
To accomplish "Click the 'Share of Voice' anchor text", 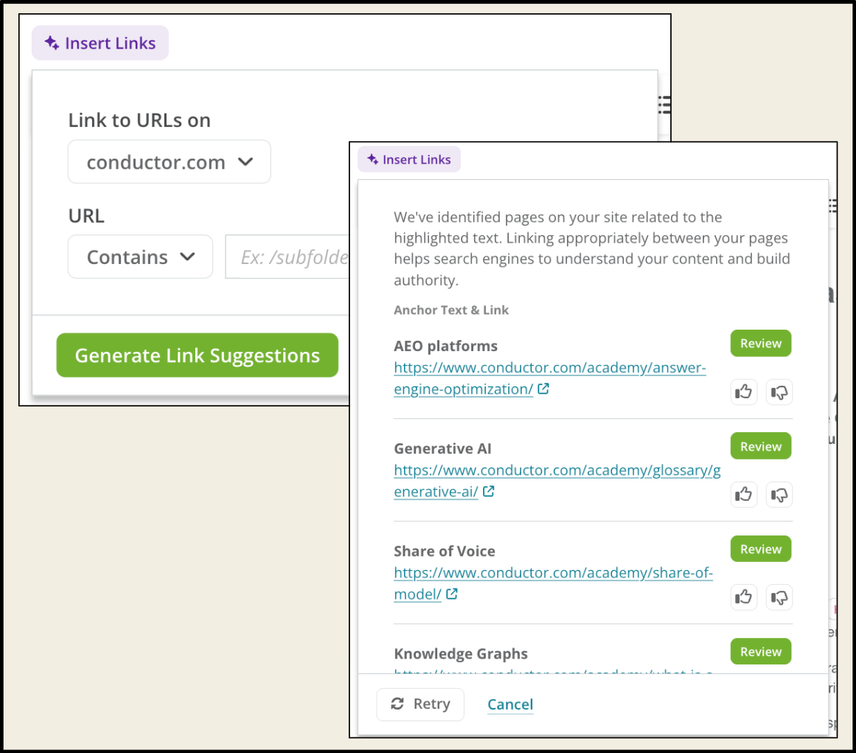I will click(x=444, y=551).
